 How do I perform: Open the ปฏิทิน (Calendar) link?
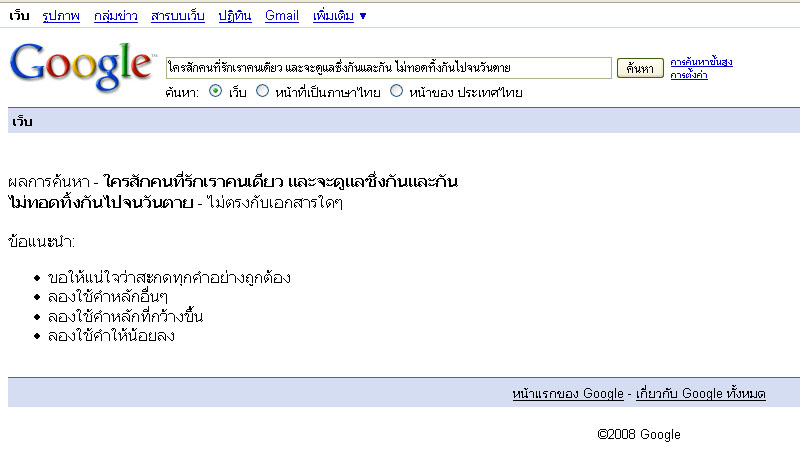point(235,16)
